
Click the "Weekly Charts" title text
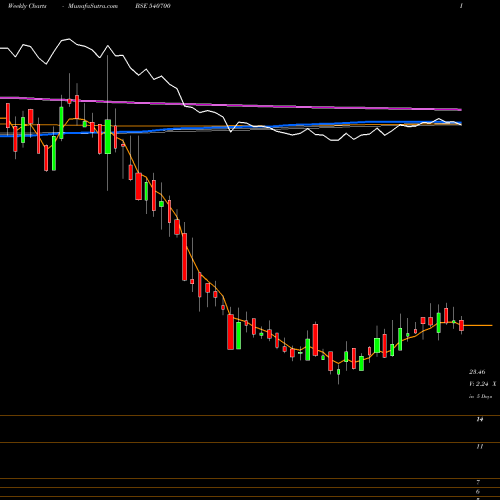tap(27, 6)
